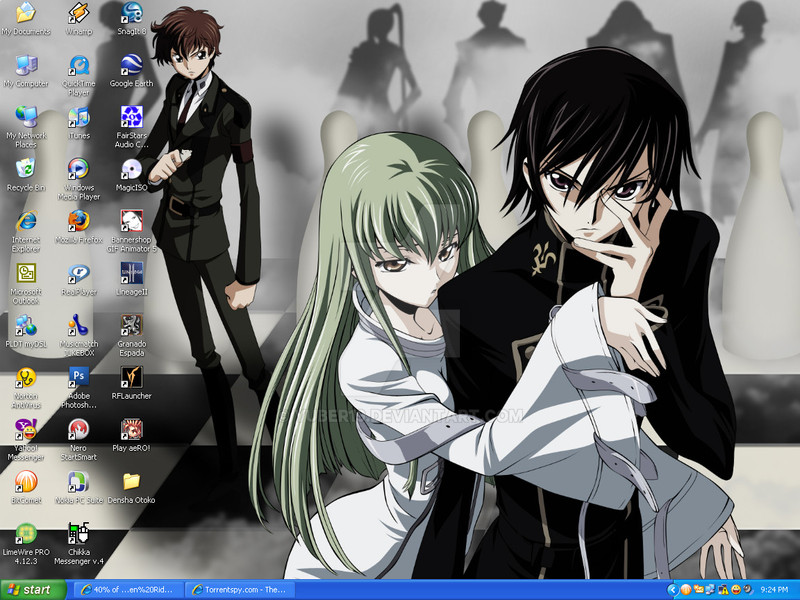Select the Recycle Bin icon
The width and height of the screenshot is (800, 600).
click(x=26, y=175)
